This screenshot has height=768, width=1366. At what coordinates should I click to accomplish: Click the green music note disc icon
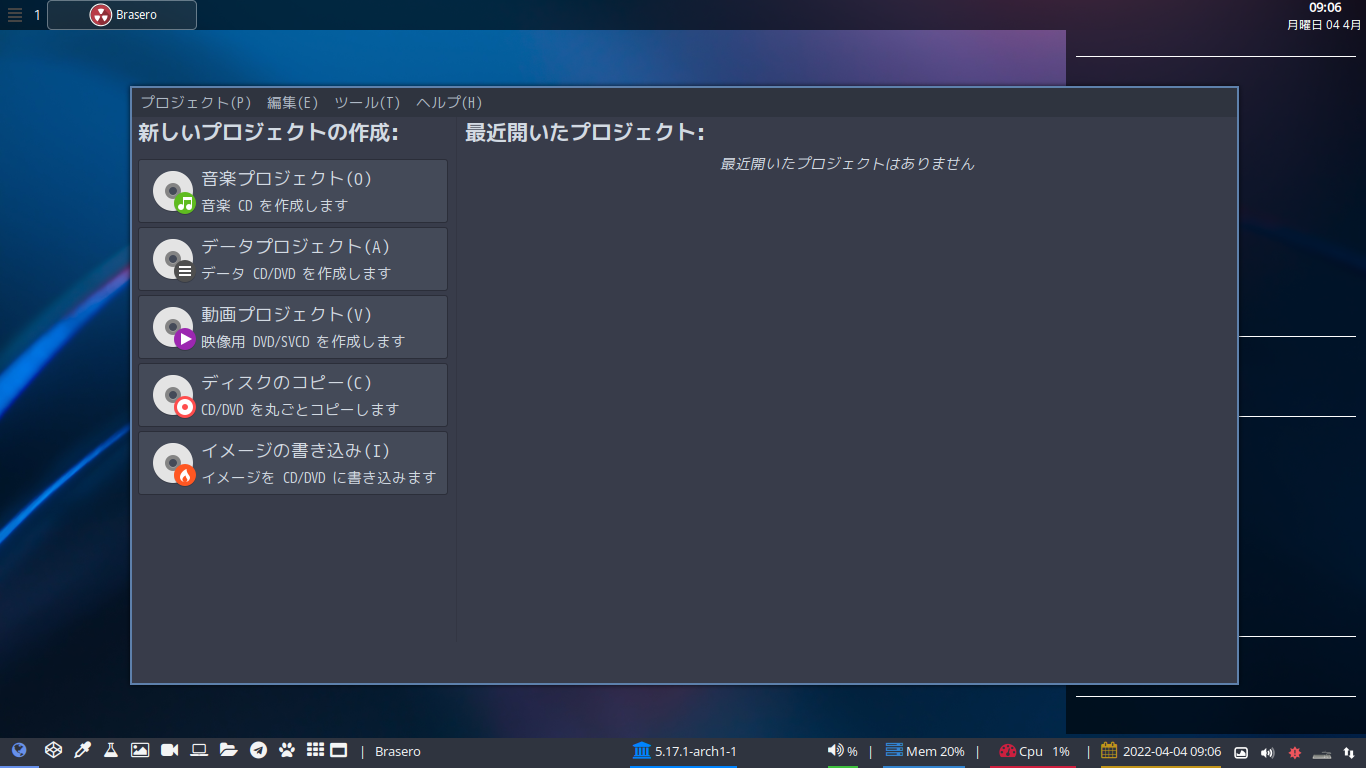pyautogui.click(x=171, y=191)
